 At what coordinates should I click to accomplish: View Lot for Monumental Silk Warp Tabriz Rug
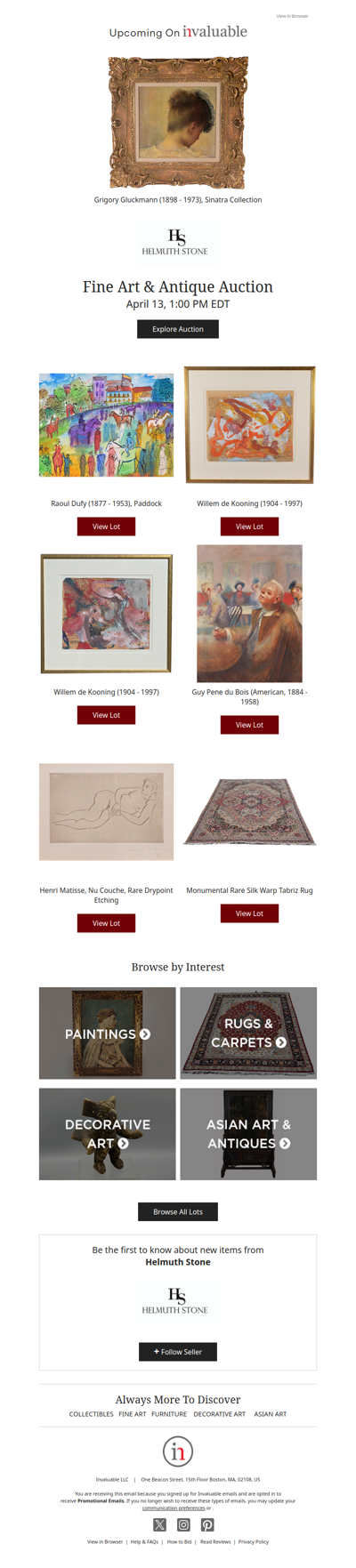[x=249, y=913]
